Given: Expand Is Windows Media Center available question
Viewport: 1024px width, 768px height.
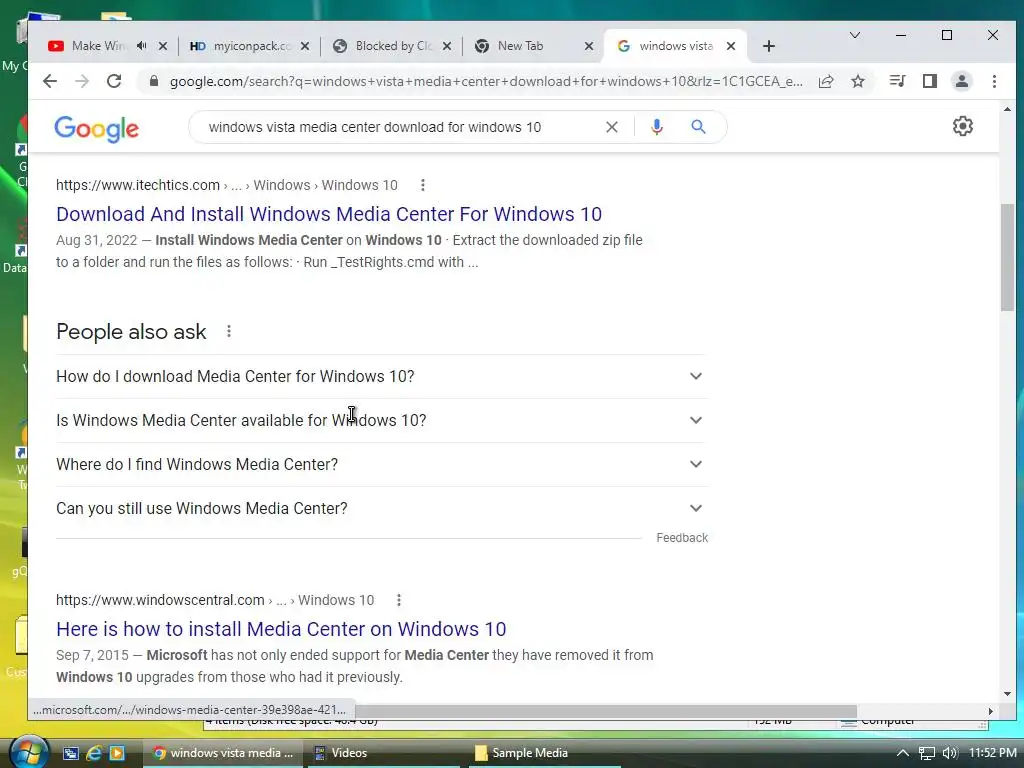Looking at the screenshot, I should coord(381,420).
